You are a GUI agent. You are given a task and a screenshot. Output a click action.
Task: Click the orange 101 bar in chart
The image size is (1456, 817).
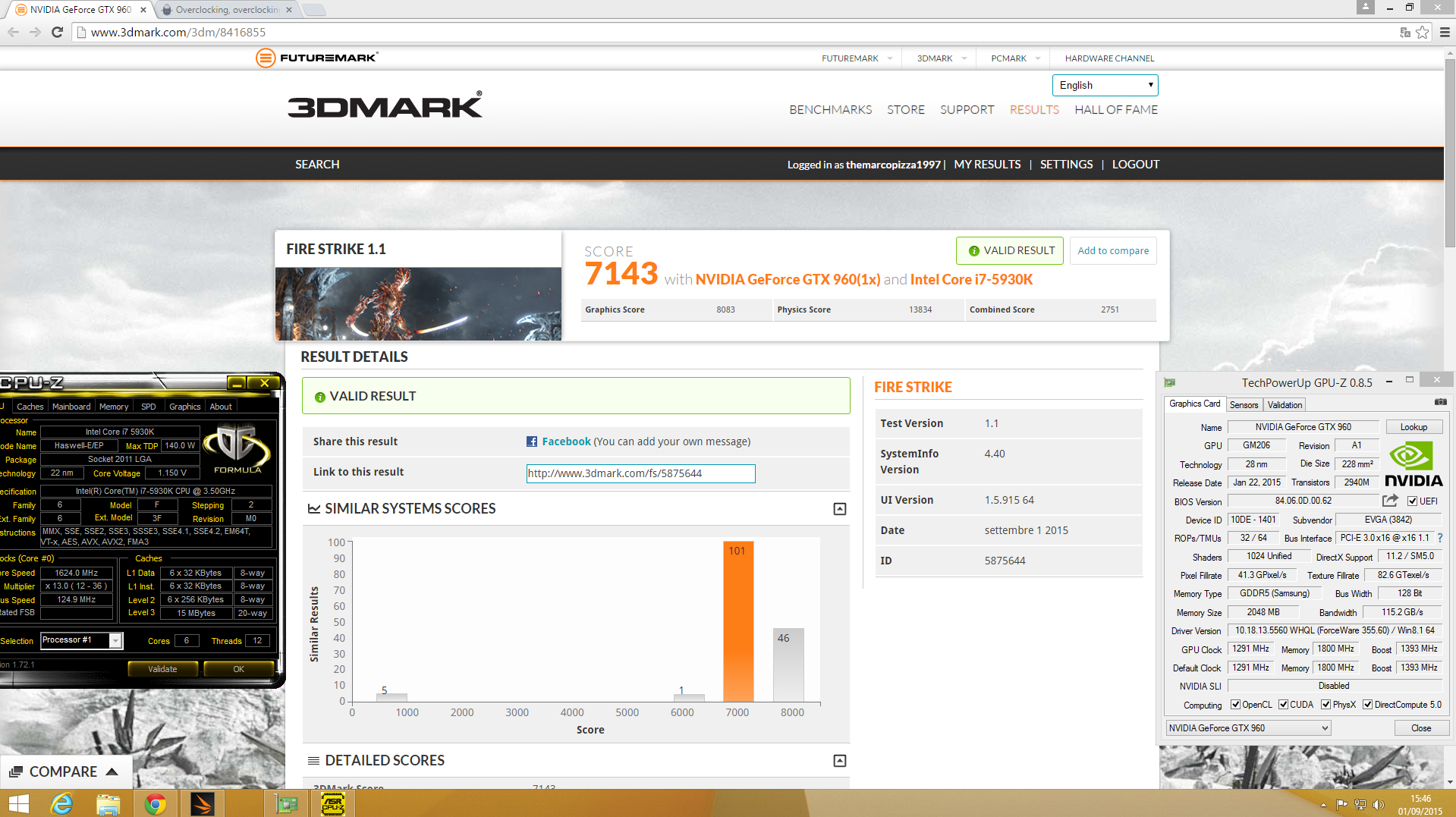[x=738, y=621]
